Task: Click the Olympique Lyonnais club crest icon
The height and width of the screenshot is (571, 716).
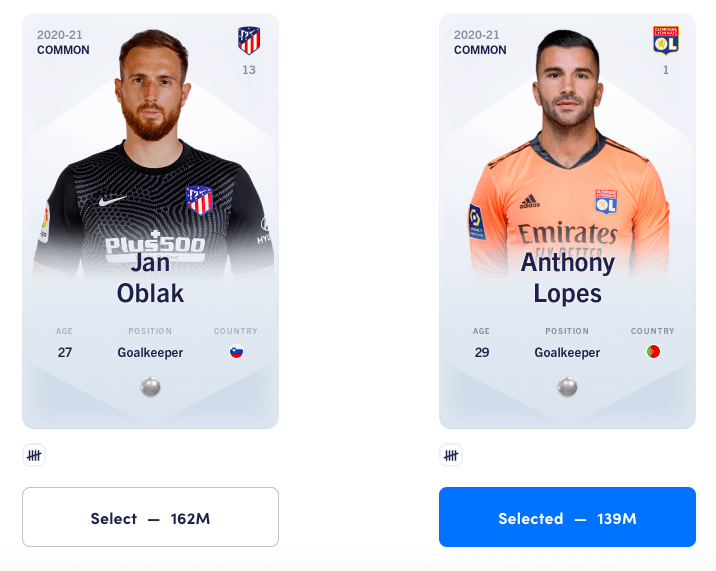Action: 666,40
